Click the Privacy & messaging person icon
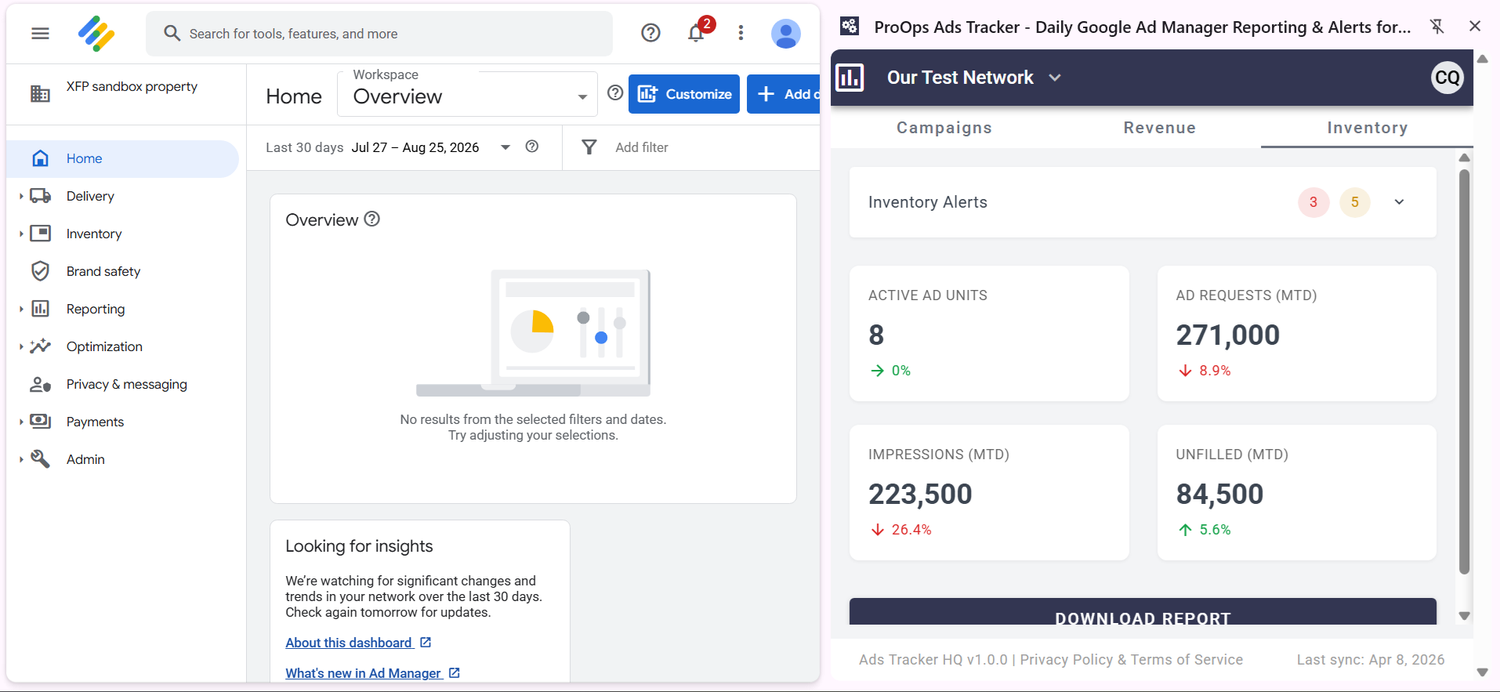This screenshot has width=1500, height=692. (x=40, y=384)
